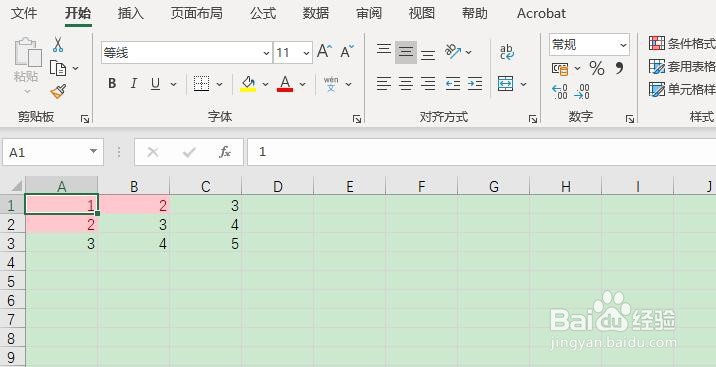Viewport: 716px width, 367px height.
Task: Open the font size dropdown
Action: click(x=306, y=53)
